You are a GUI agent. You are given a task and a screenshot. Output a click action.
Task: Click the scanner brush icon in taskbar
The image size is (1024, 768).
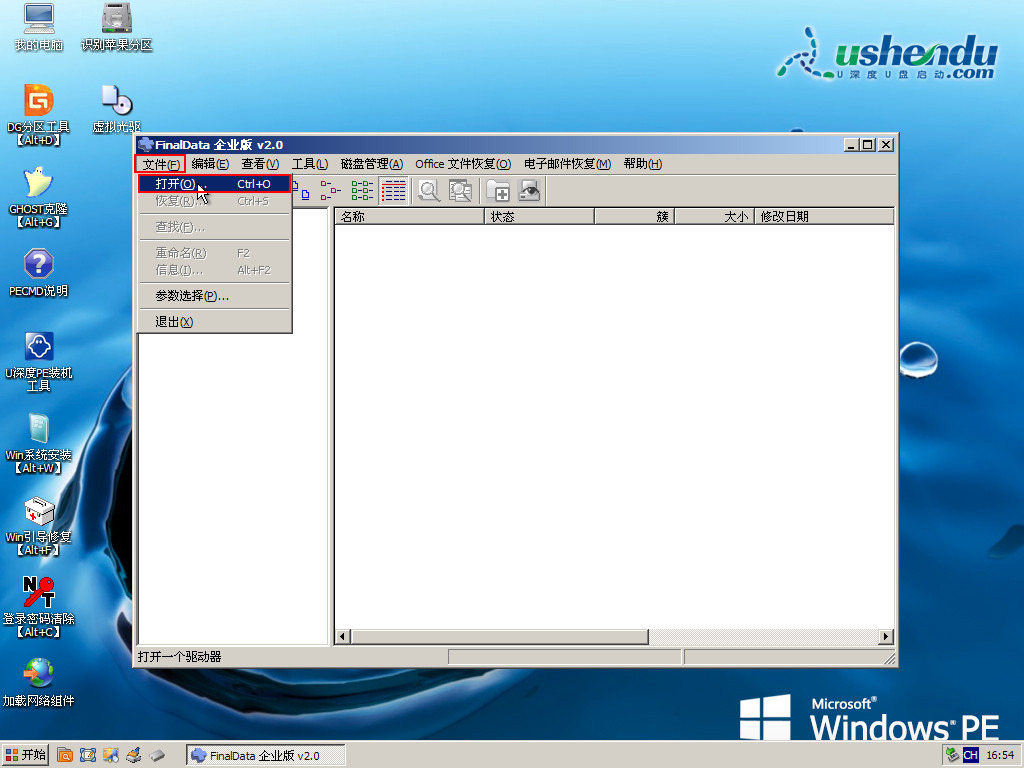coord(134,756)
